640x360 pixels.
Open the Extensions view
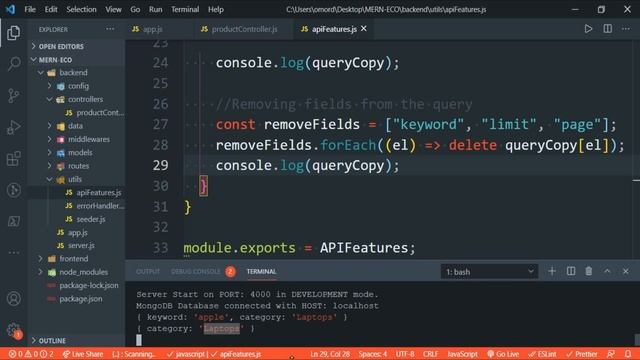[x=13, y=158]
